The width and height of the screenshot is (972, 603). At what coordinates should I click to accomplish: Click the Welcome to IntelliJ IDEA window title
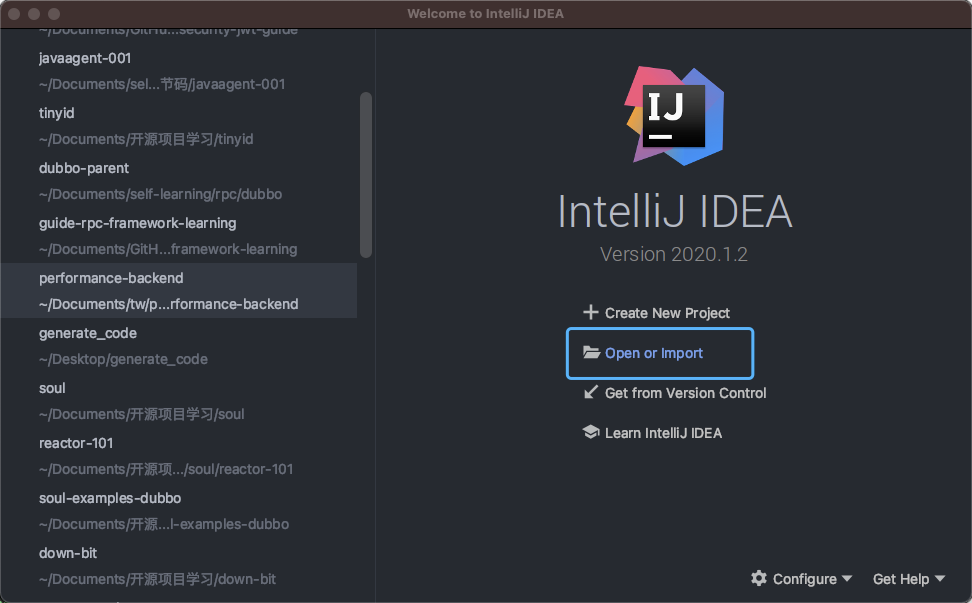click(x=485, y=14)
